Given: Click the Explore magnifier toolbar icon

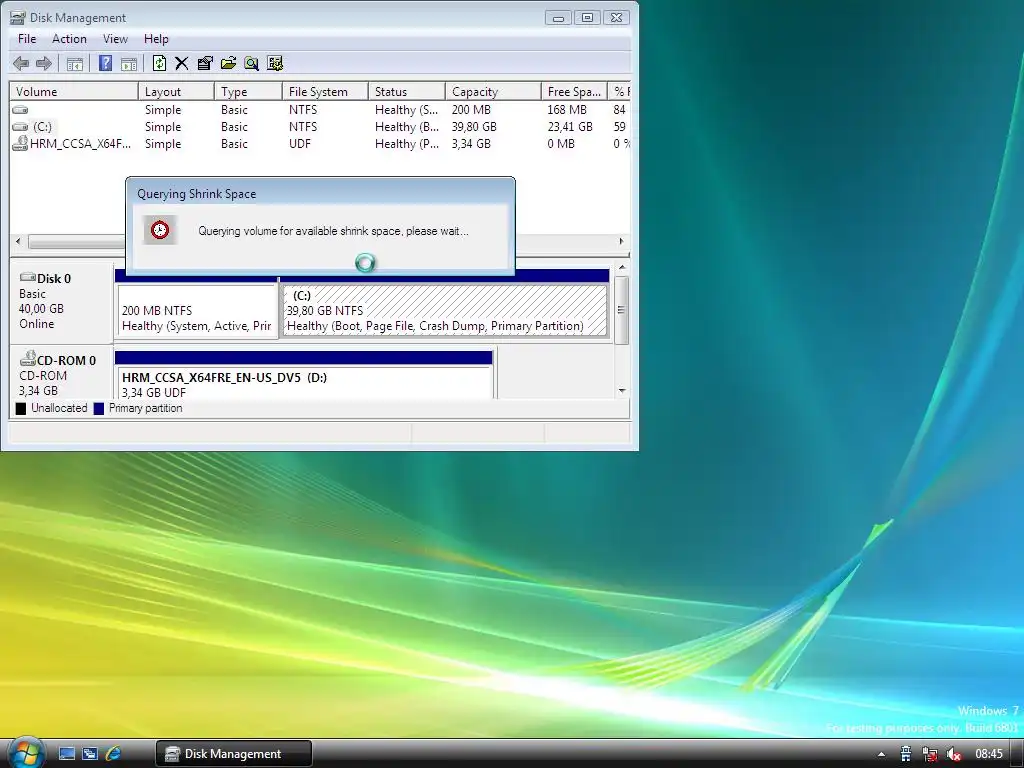Looking at the screenshot, I should point(251,63).
